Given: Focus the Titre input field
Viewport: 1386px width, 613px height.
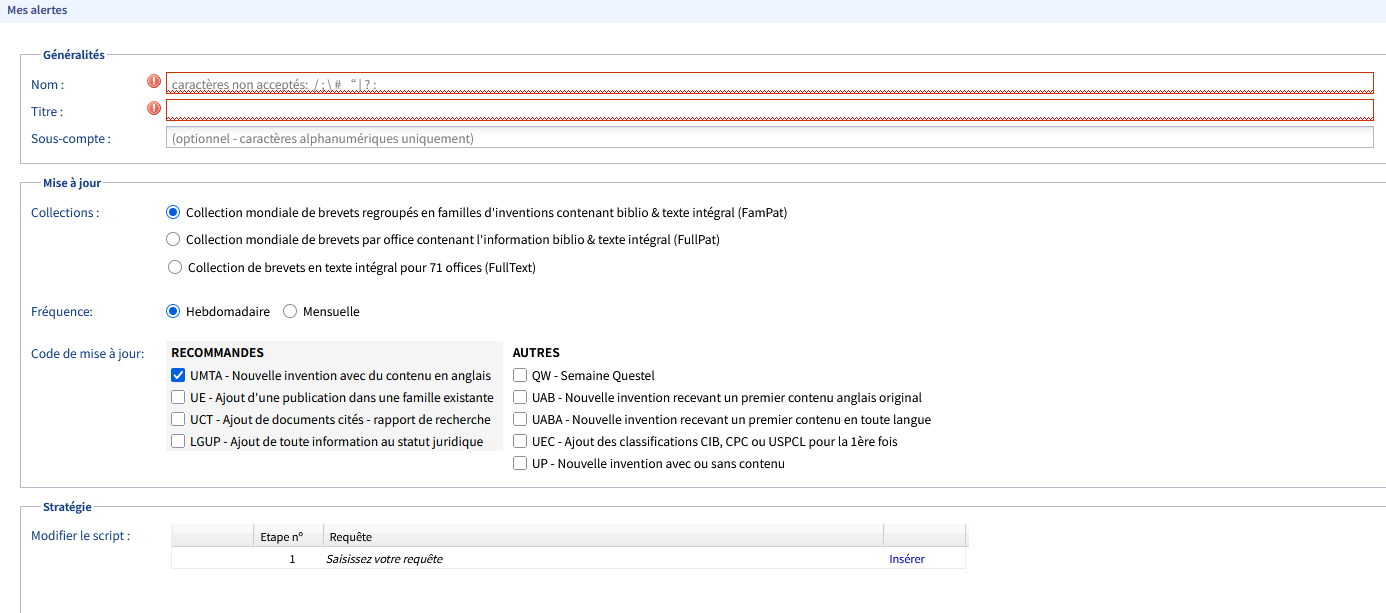Looking at the screenshot, I should point(770,110).
